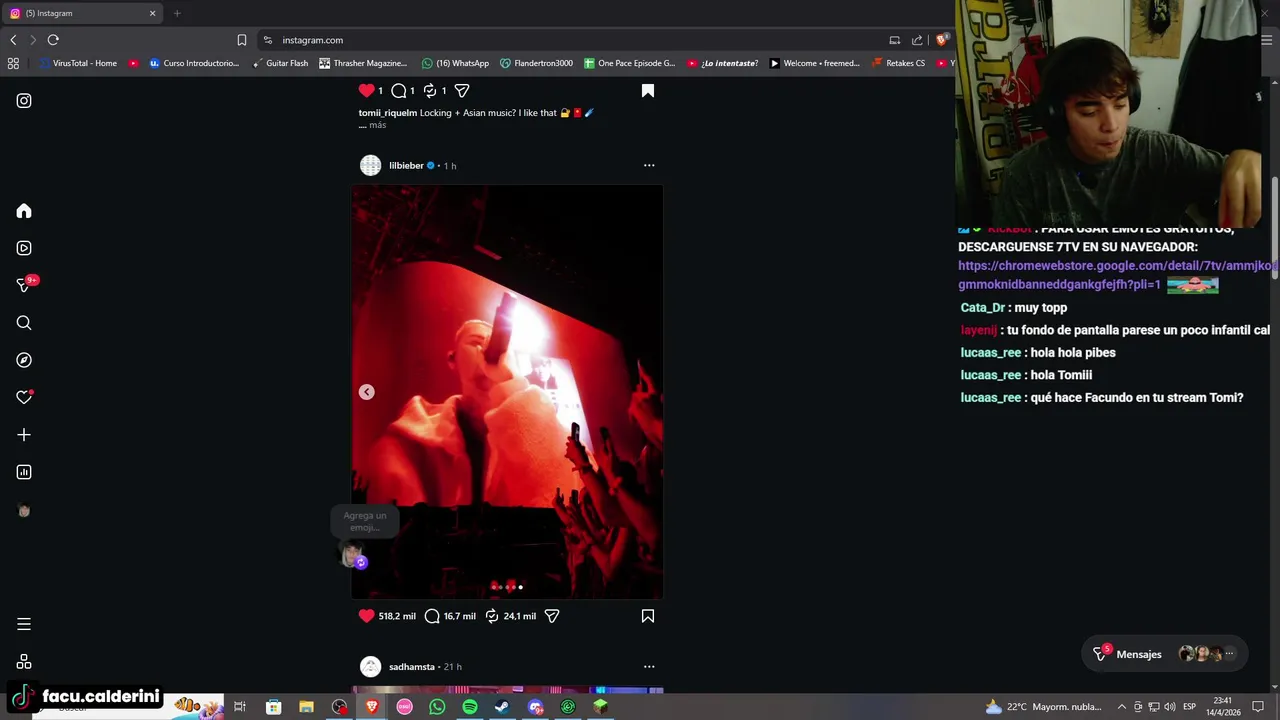Viewport: 1280px width, 720px height.
Task: Go to Home feed in sidebar
Action: (x=24, y=211)
